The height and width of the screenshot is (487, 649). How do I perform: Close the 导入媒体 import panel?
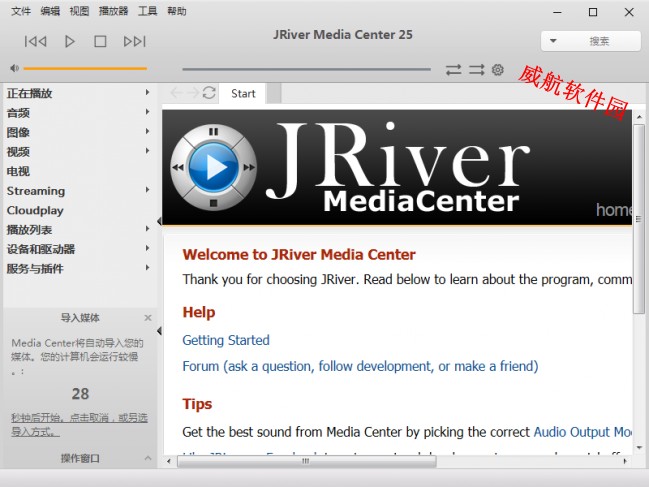pos(148,318)
